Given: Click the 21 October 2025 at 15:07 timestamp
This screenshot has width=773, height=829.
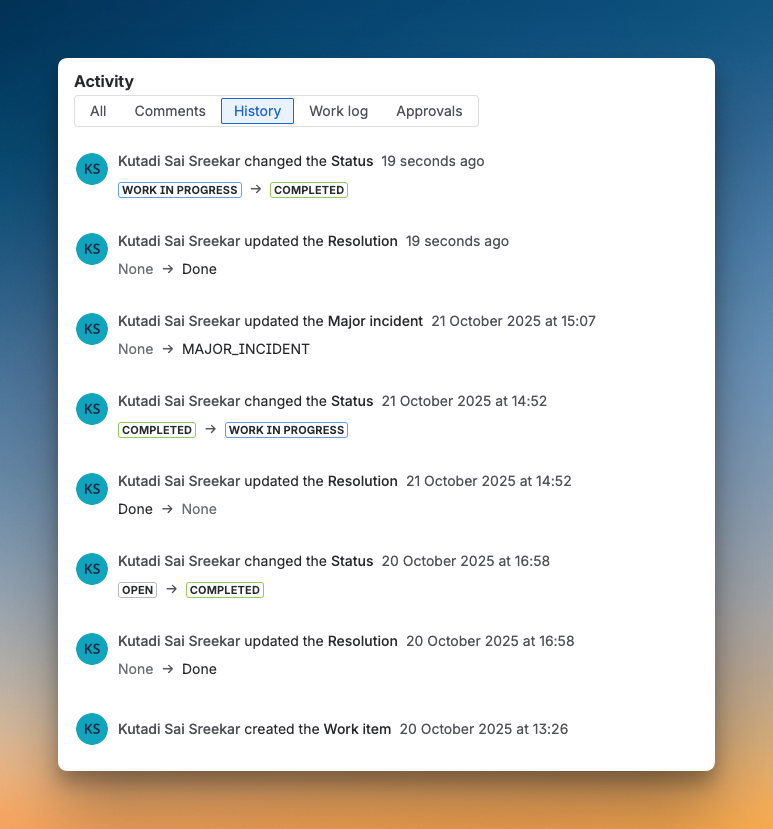Looking at the screenshot, I should 513,321.
